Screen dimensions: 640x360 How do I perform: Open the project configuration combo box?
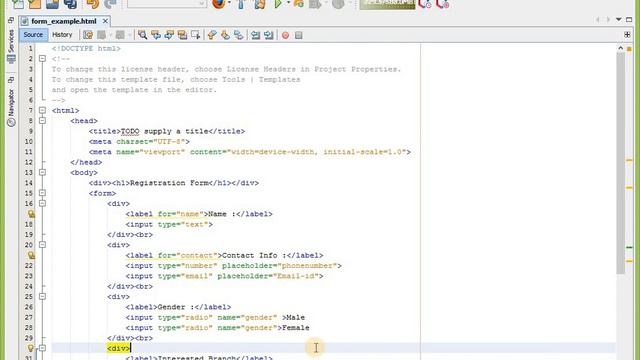point(167,4)
